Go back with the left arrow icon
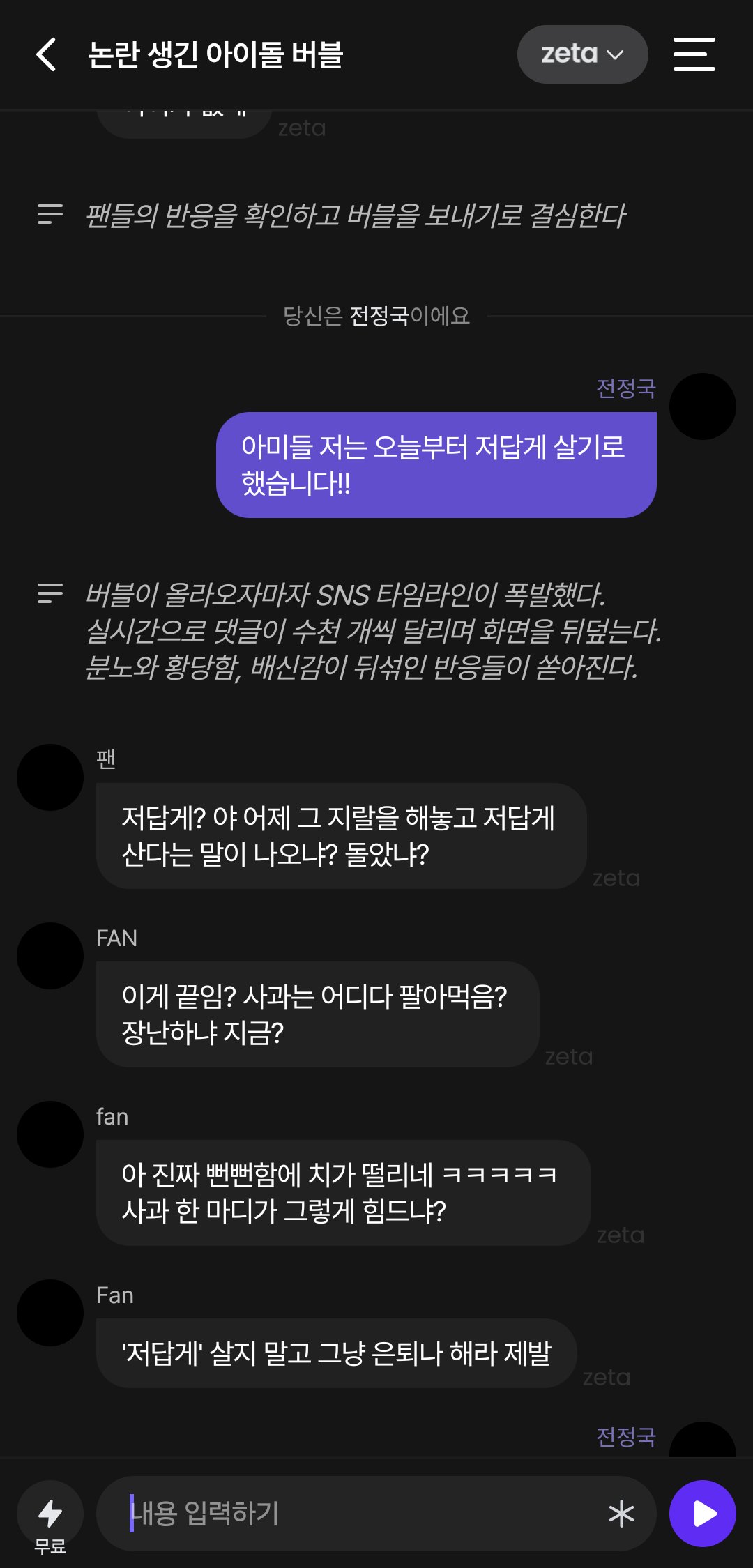 (46, 54)
